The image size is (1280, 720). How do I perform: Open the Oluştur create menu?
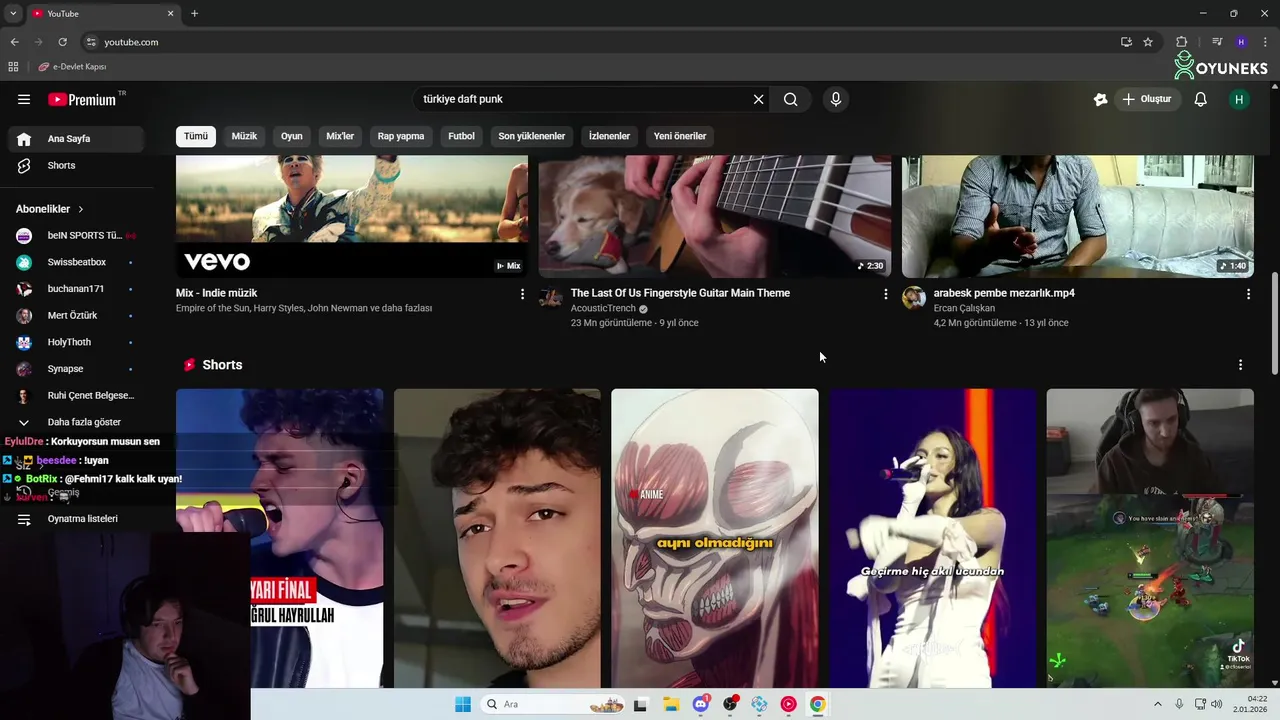1147,99
